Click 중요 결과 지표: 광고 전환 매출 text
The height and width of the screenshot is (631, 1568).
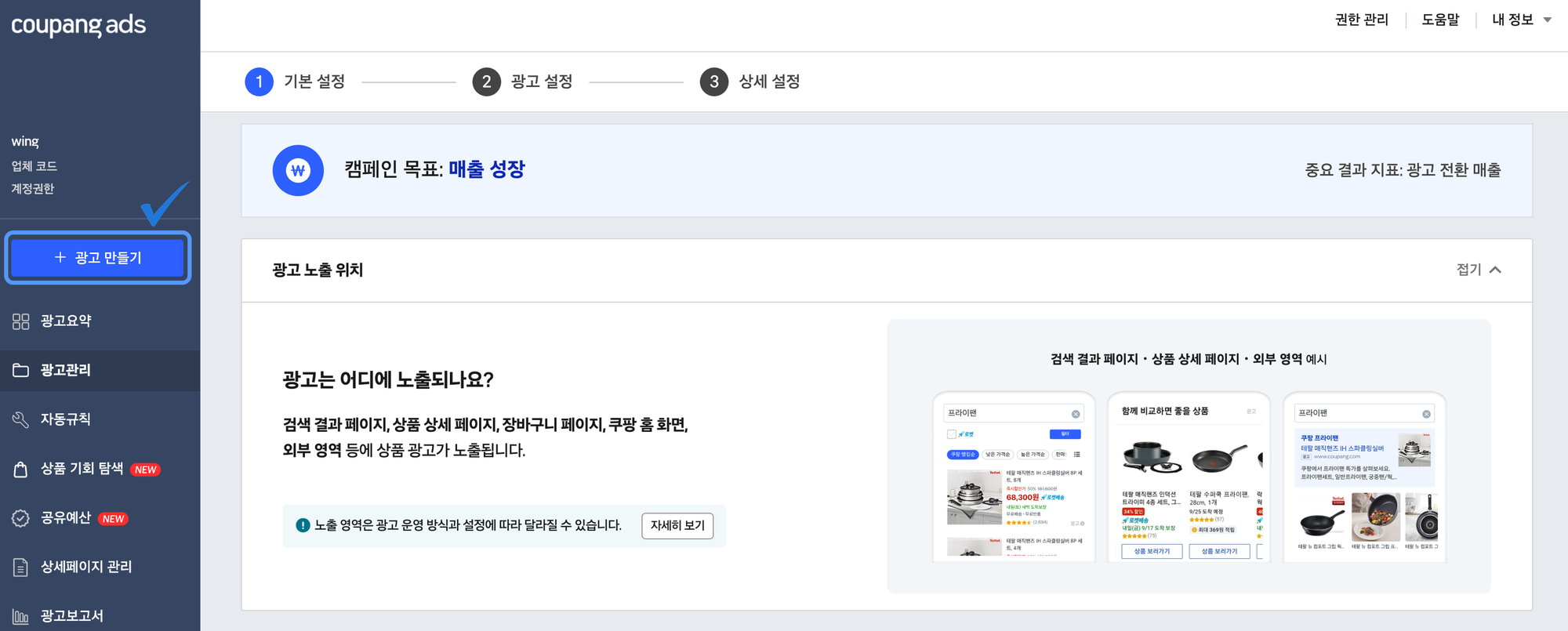coord(1403,170)
